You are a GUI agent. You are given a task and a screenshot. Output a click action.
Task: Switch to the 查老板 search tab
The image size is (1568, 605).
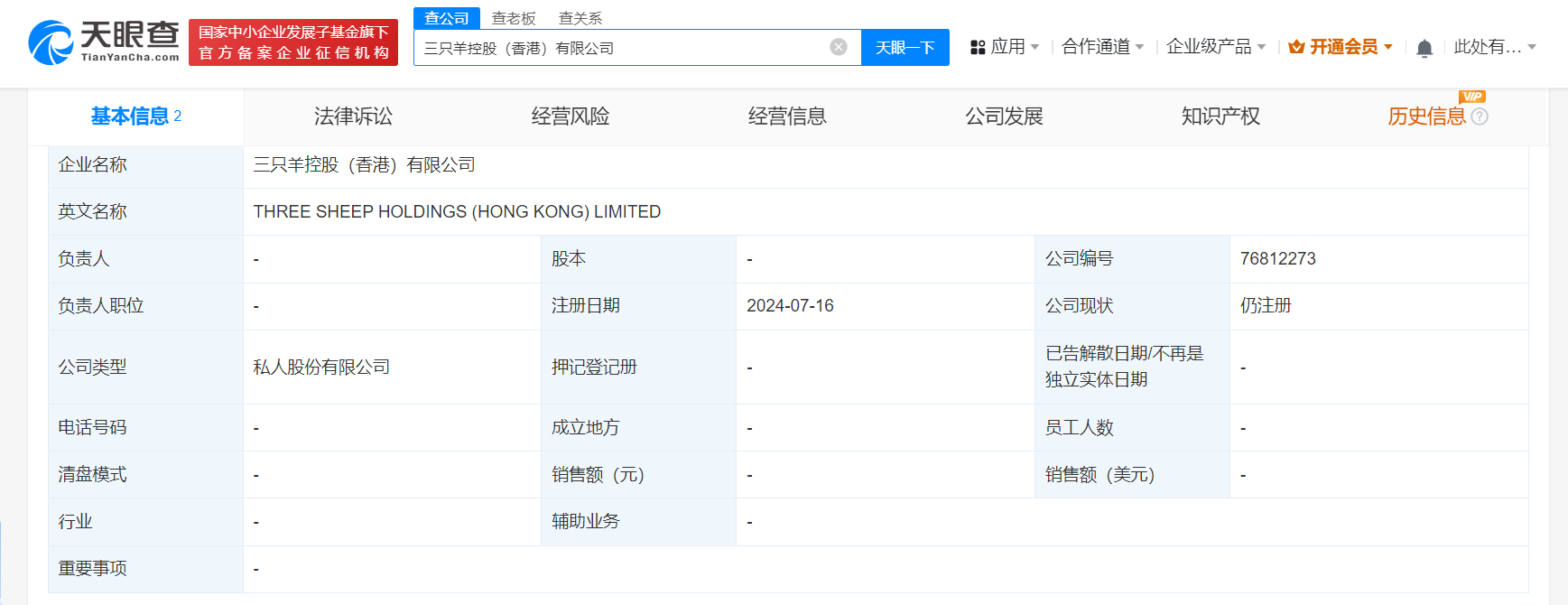[x=514, y=18]
